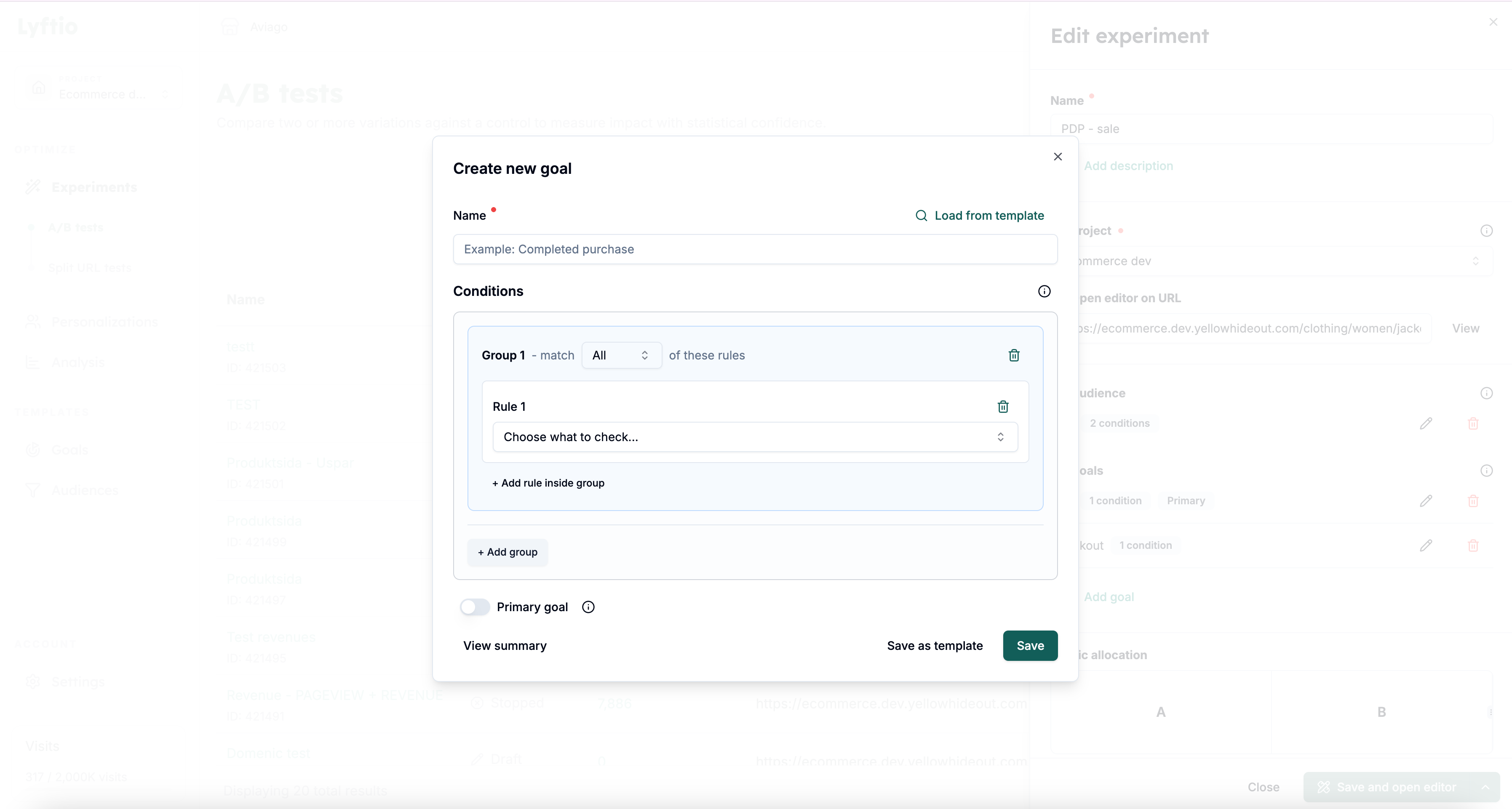Edit the Primary goal pencil icon
The image size is (1512, 809).
pyautogui.click(x=1426, y=500)
